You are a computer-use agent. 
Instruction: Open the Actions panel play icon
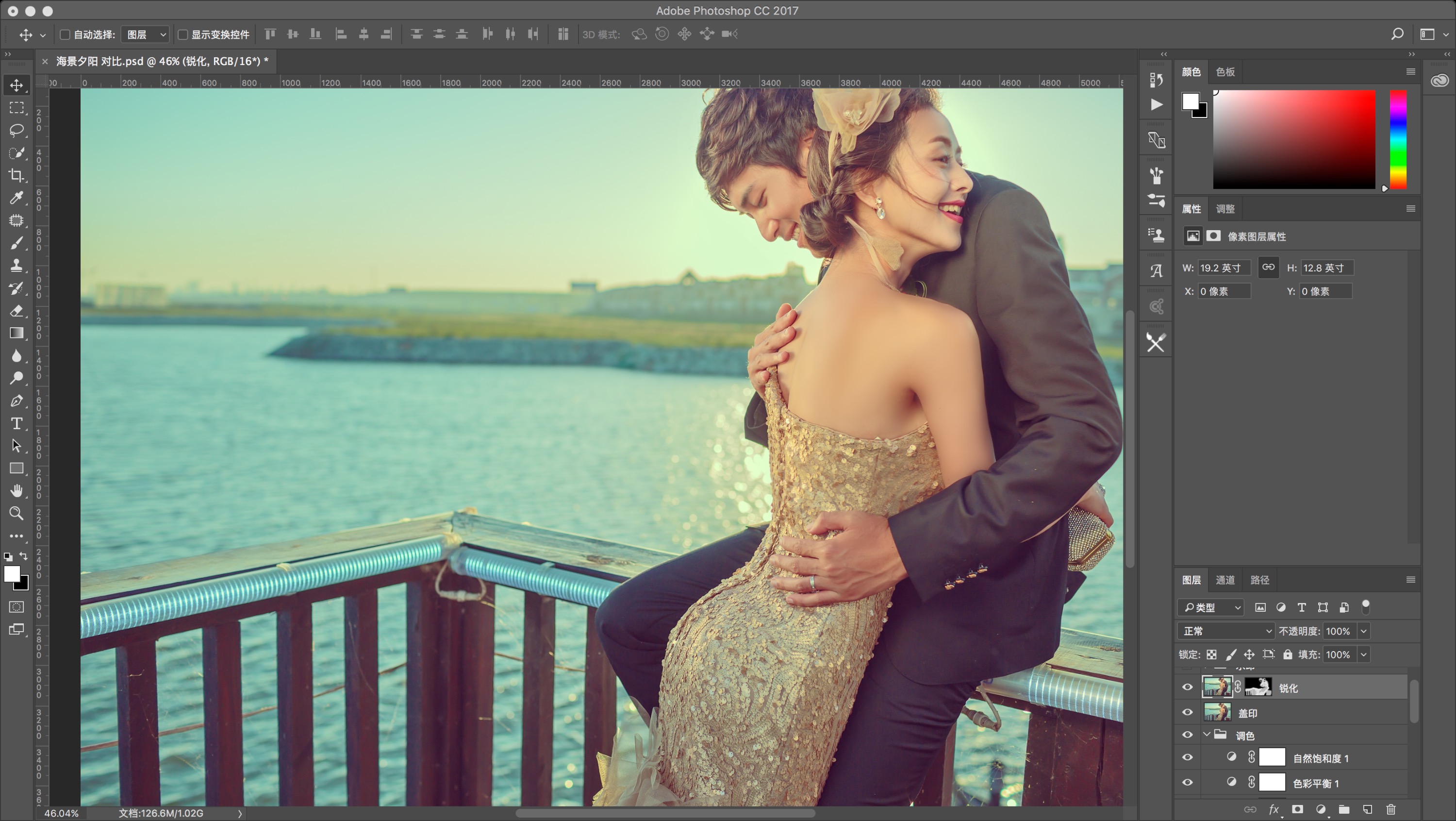[x=1156, y=104]
